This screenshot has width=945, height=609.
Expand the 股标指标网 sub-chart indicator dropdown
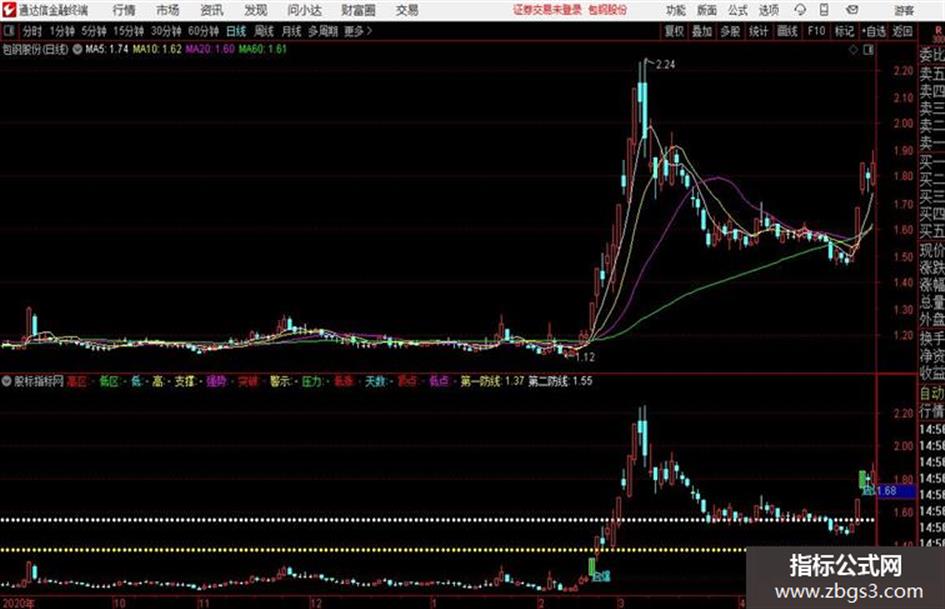point(7,381)
